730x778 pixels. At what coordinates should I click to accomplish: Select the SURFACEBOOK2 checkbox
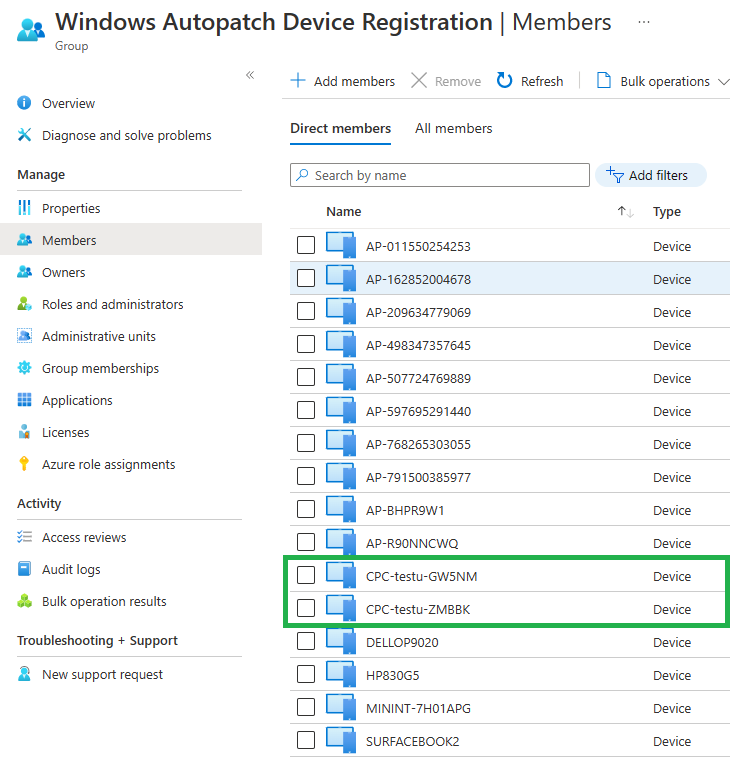[x=306, y=740]
